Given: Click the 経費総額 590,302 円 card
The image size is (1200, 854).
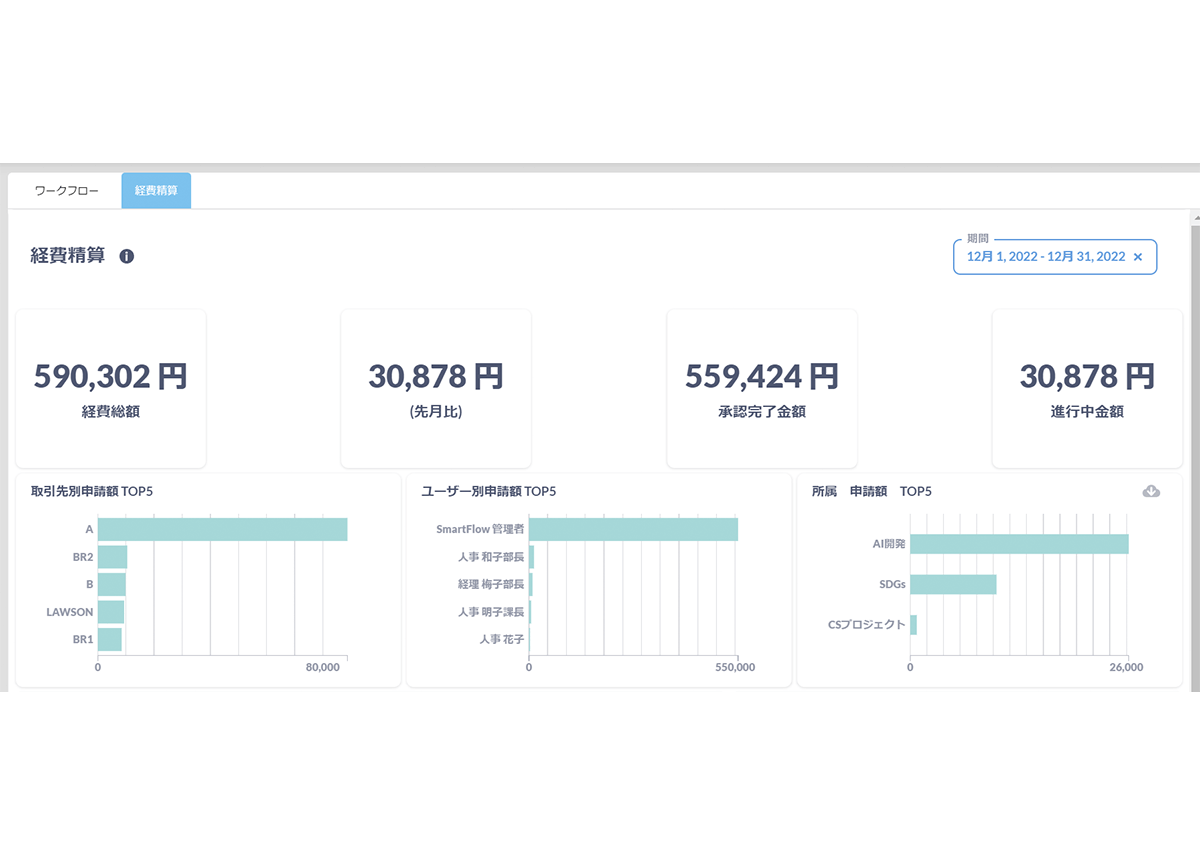Looking at the screenshot, I should 111,388.
